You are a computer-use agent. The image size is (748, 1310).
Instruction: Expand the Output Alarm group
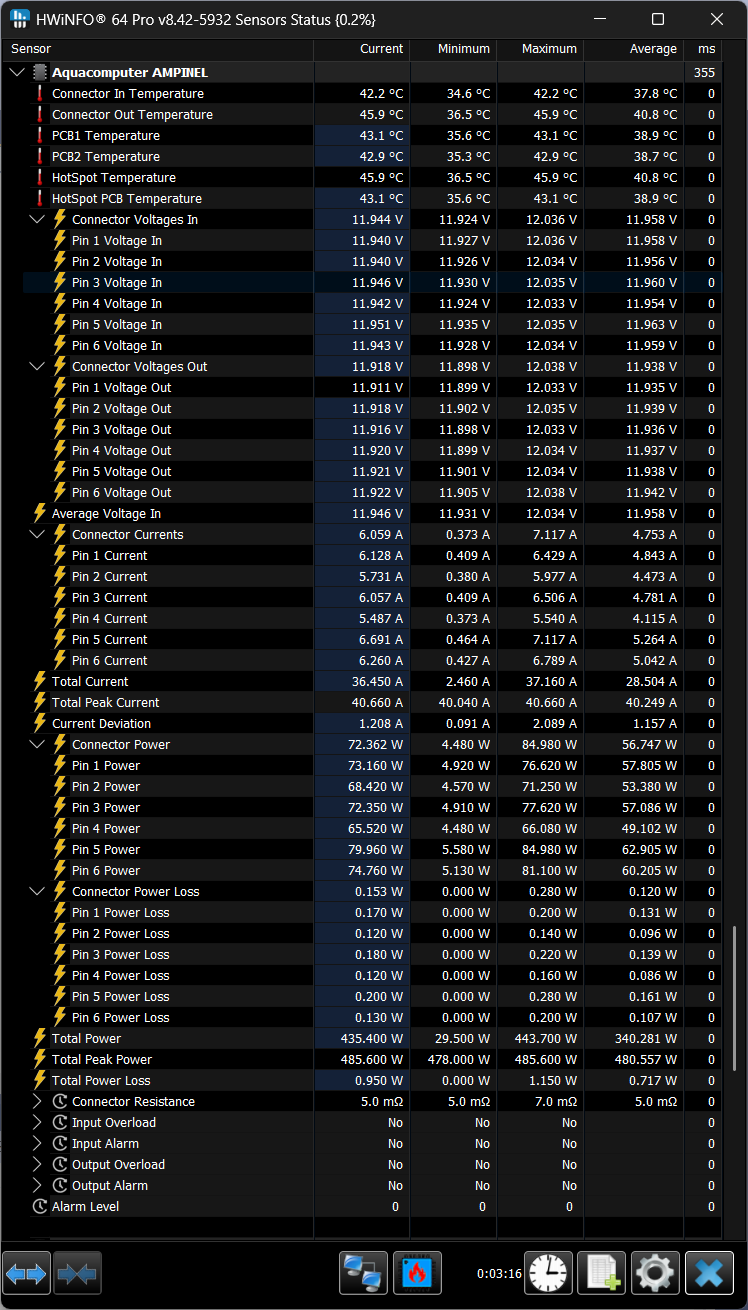[x=37, y=1185]
